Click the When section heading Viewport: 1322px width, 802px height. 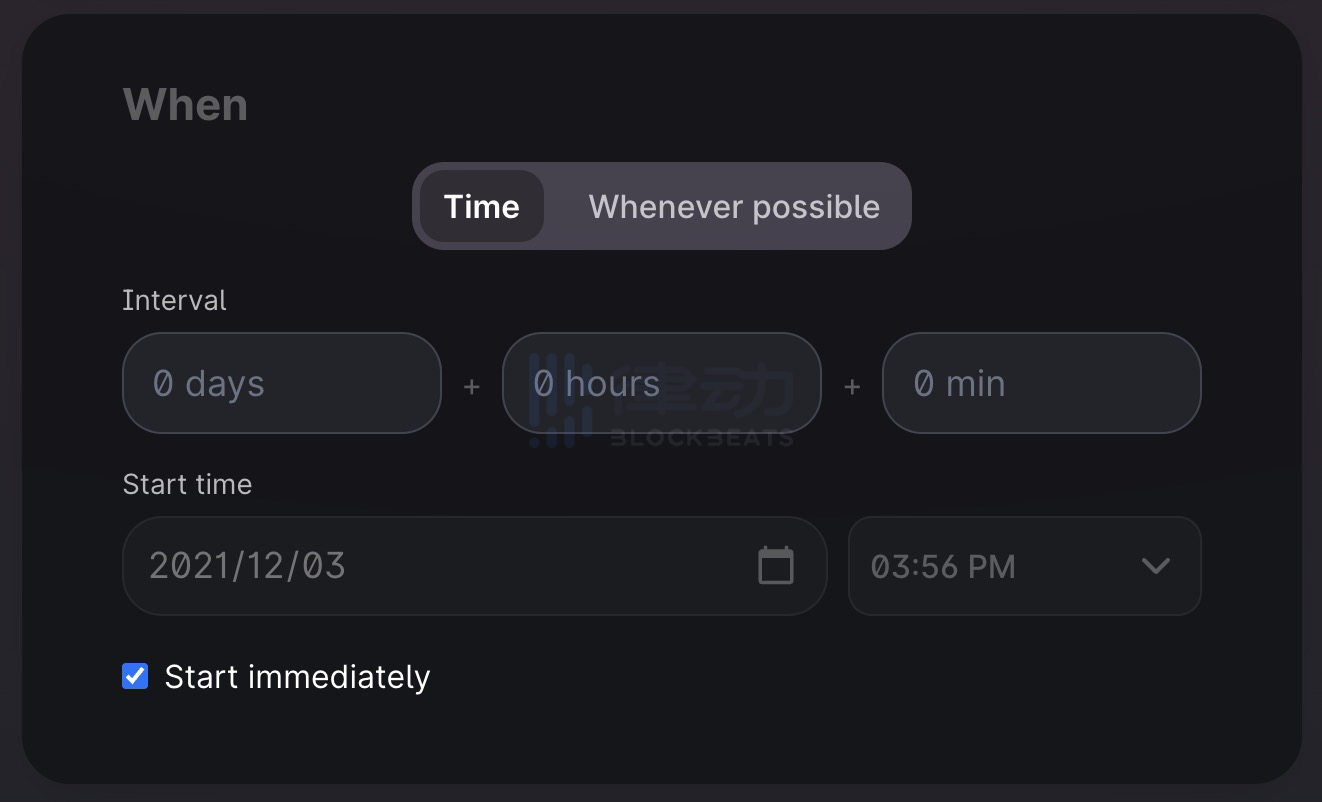tap(185, 105)
